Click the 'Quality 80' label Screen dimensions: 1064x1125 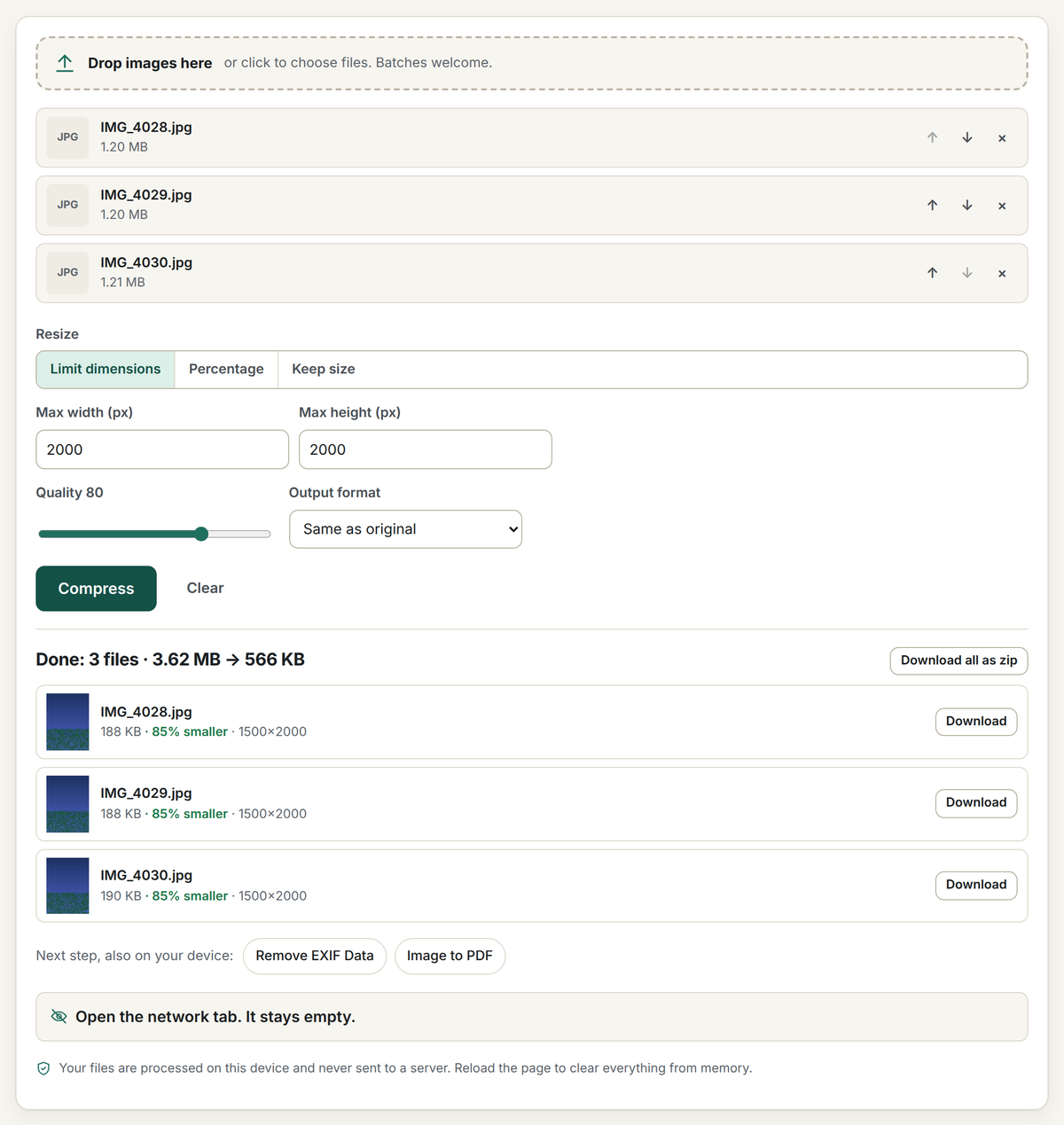click(x=69, y=493)
